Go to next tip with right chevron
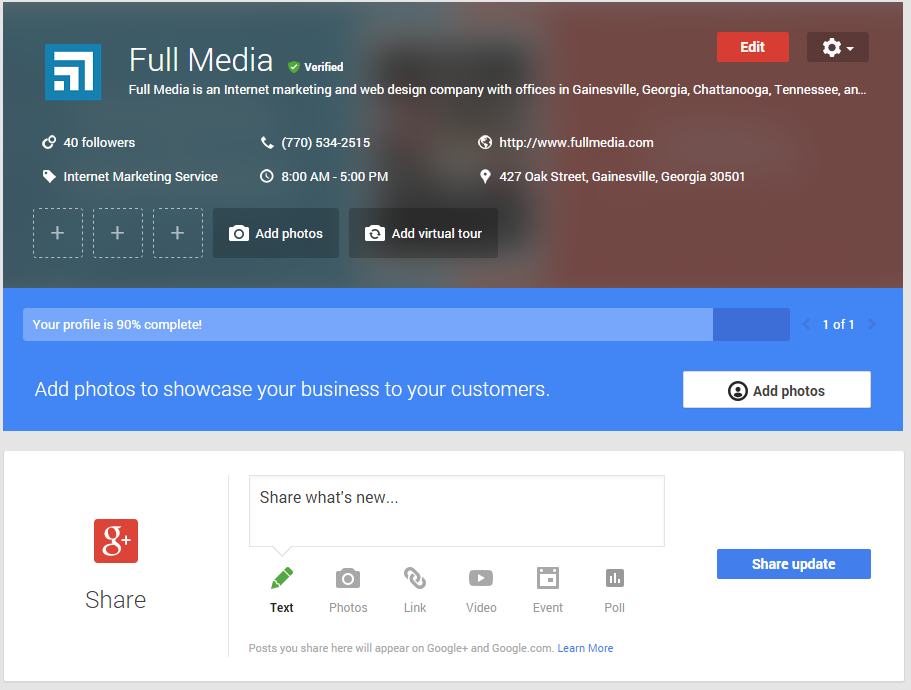The image size is (911, 690). (x=871, y=324)
